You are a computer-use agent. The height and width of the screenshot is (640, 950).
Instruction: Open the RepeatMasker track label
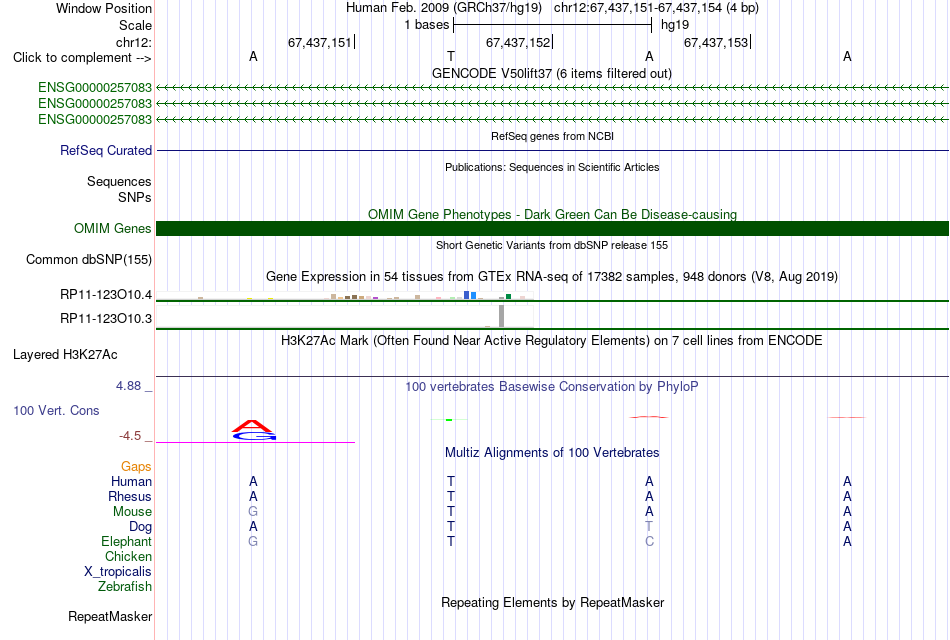click(x=110, y=616)
